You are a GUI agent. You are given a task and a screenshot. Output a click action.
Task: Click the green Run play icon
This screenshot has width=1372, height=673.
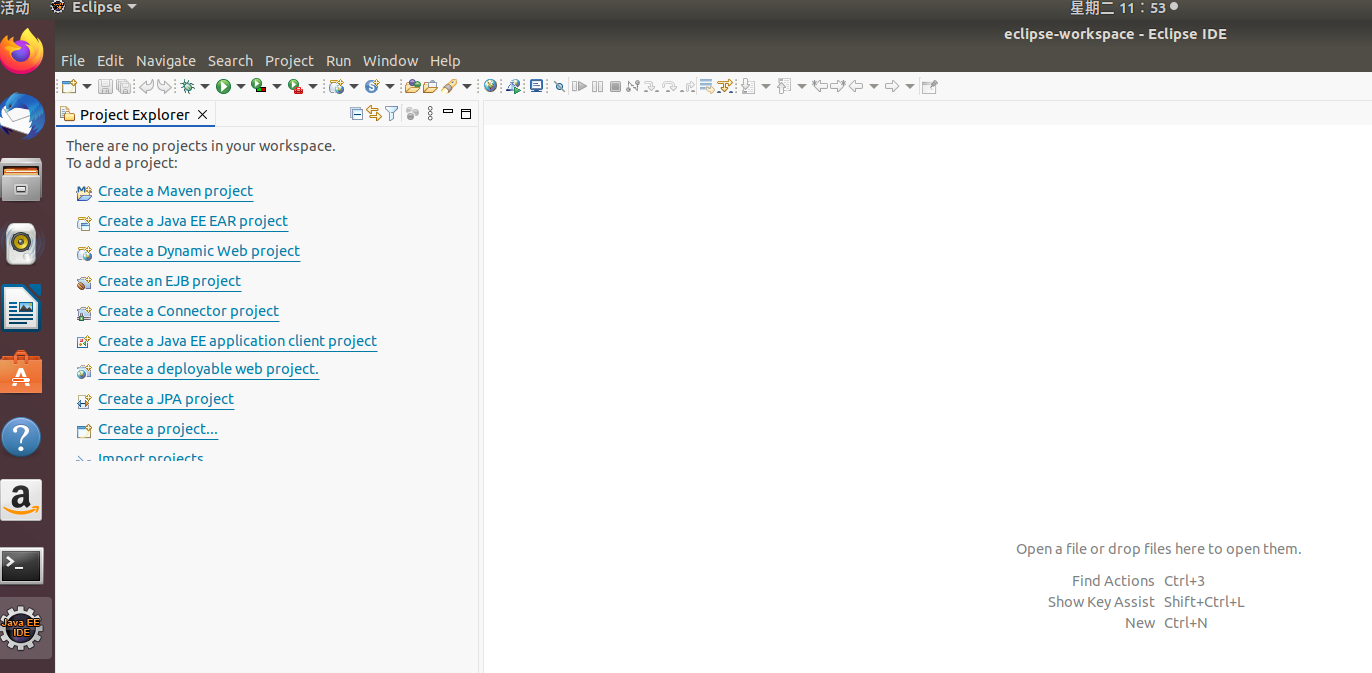click(223, 86)
